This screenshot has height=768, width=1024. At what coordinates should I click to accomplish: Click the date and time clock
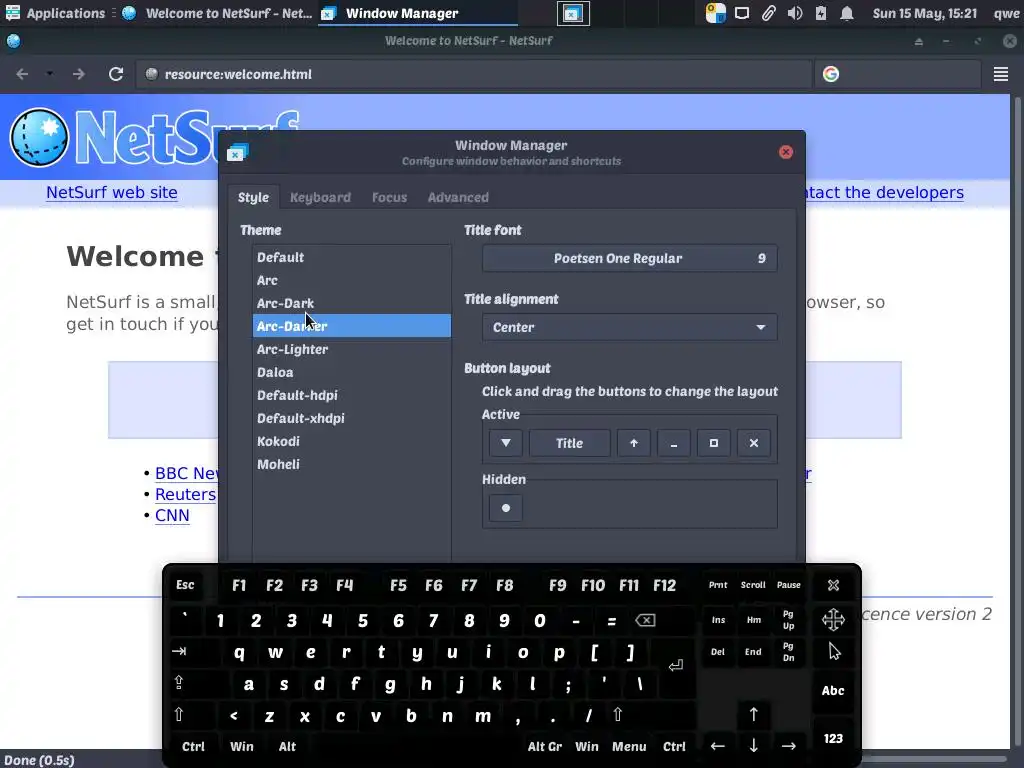(x=925, y=13)
